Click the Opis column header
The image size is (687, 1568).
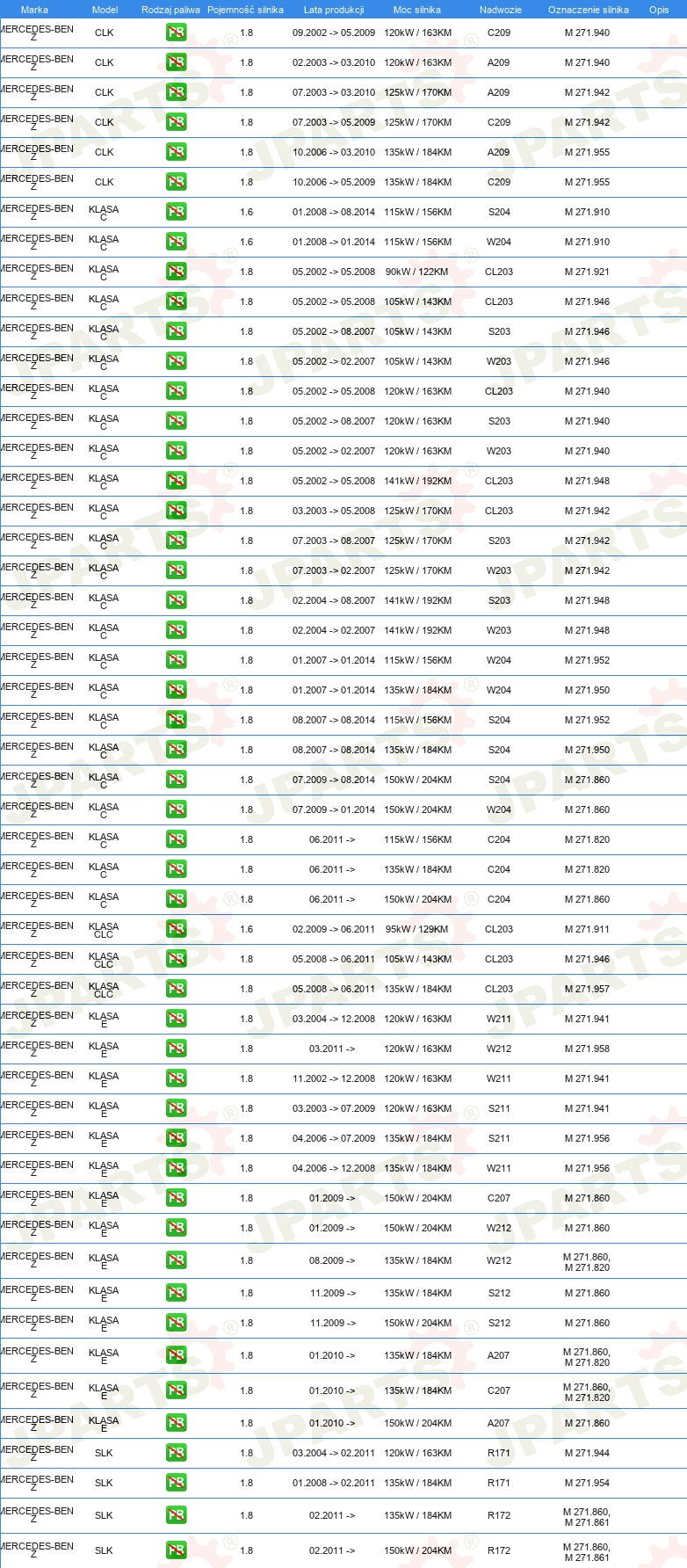pyautogui.click(x=659, y=10)
